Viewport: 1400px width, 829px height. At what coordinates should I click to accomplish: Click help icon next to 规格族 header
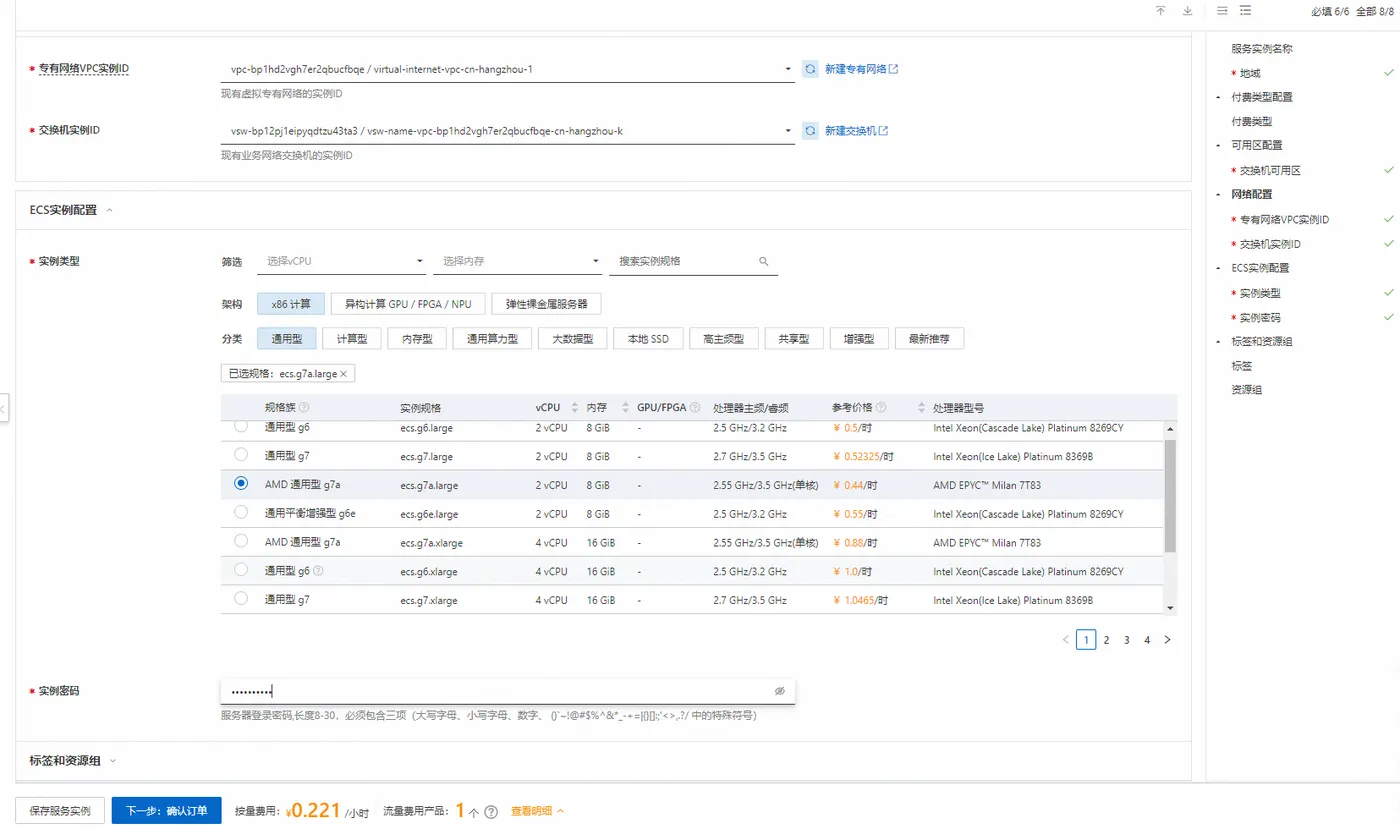tap(304, 408)
